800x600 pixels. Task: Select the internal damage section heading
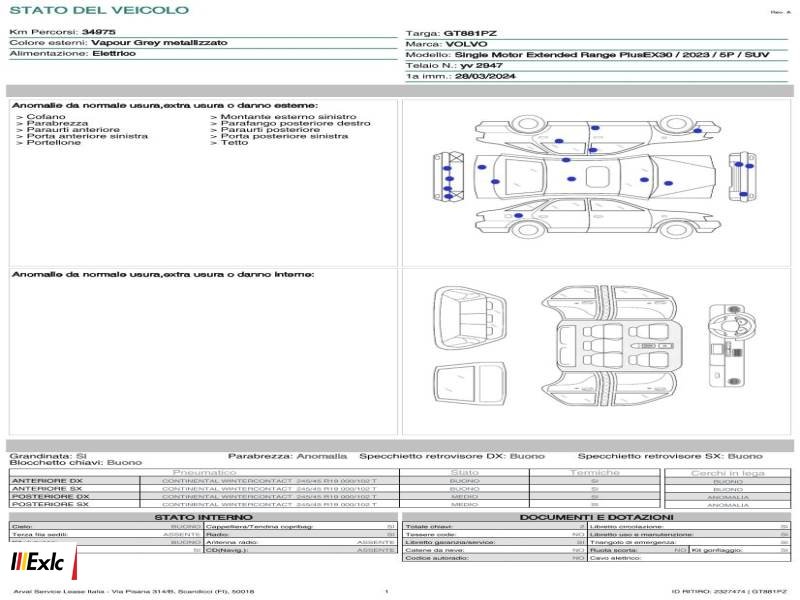[163, 274]
